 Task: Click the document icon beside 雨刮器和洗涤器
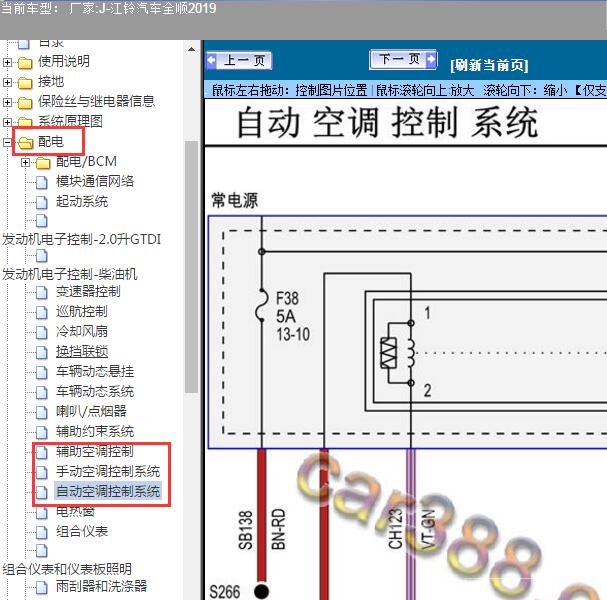pos(41,587)
